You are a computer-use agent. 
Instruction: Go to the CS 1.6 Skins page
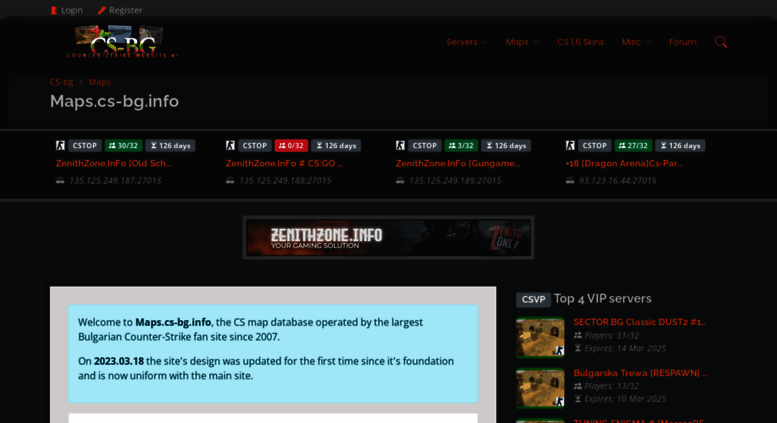click(580, 42)
